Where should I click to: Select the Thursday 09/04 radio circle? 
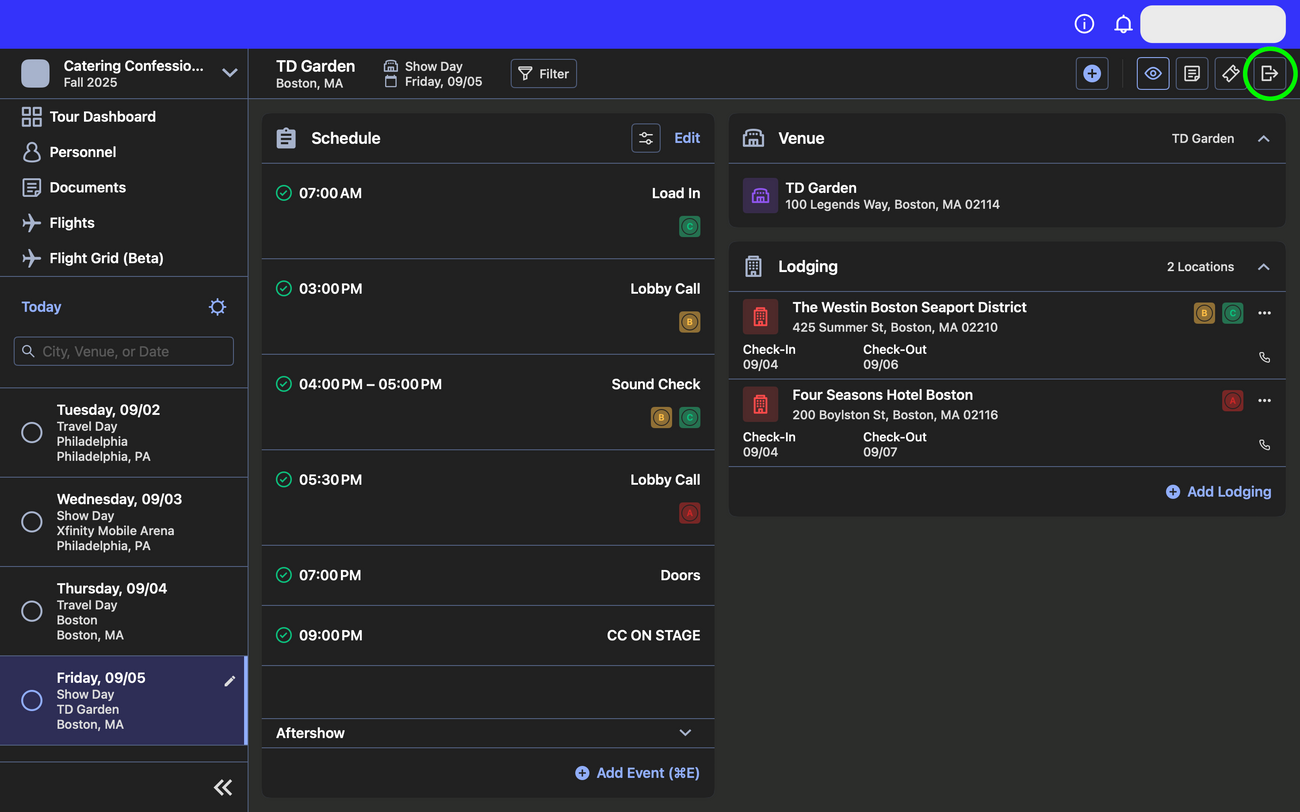tap(32, 611)
